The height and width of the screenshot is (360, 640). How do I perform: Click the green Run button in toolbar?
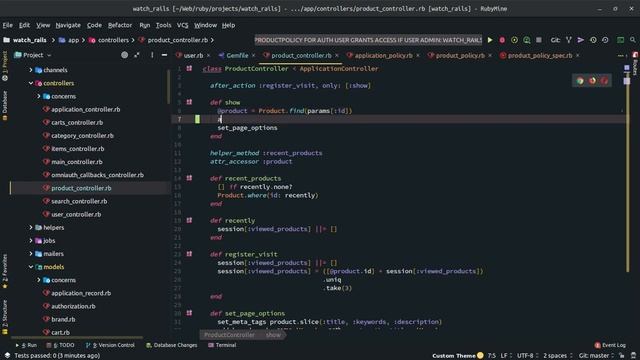tap(490, 40)
